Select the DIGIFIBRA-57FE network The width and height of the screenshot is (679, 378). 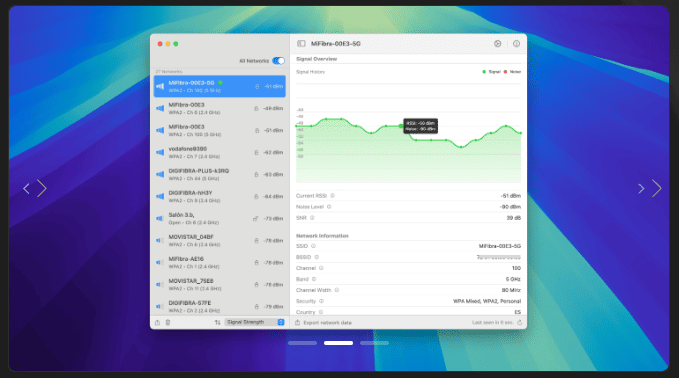pyautogui.click(x=220, y=306)
